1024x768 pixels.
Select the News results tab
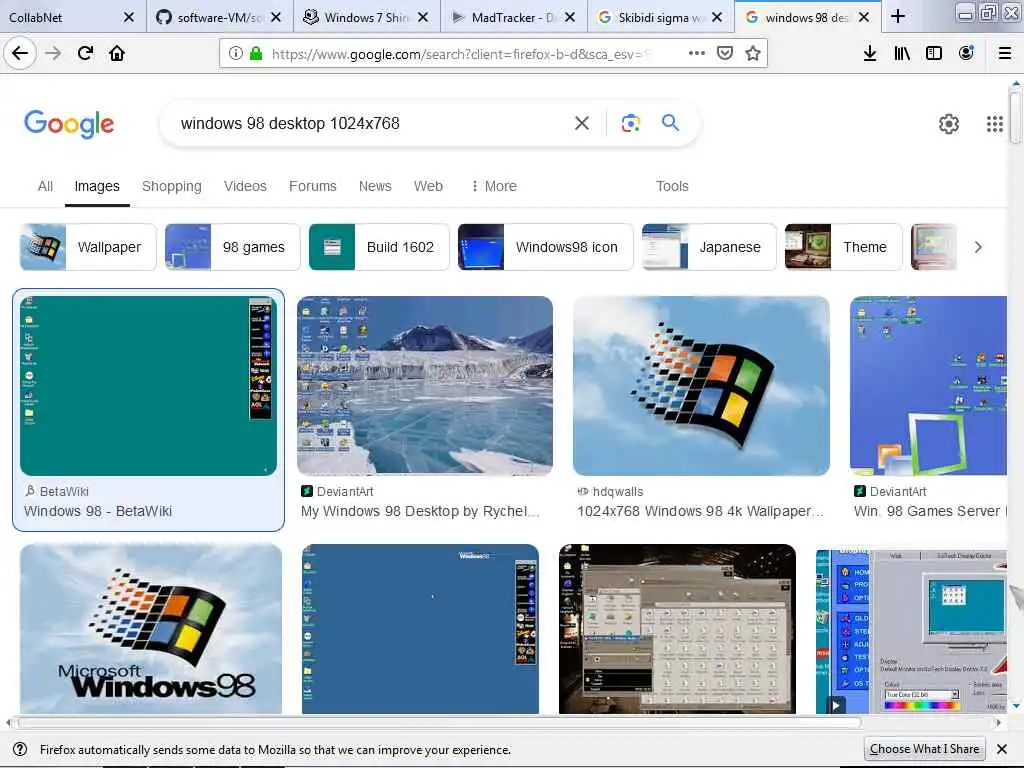375,186
